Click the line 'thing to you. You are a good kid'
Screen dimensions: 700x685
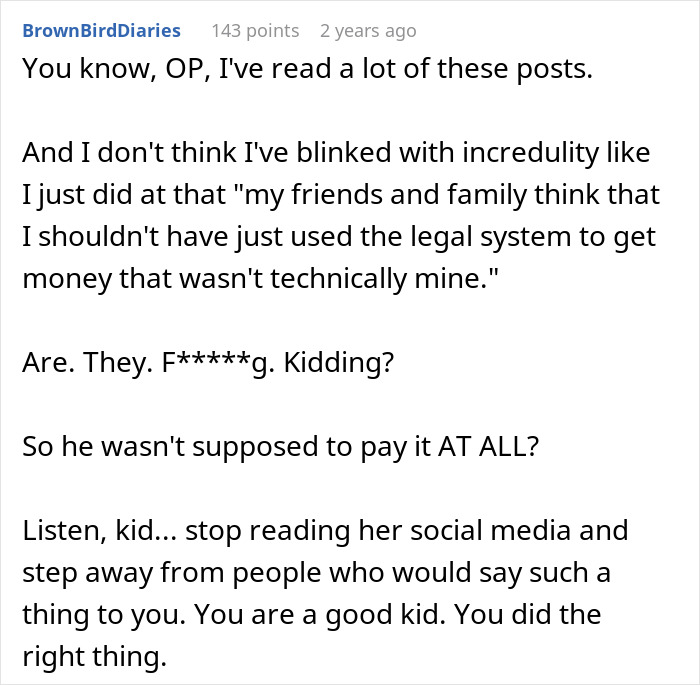coord(312,614)
